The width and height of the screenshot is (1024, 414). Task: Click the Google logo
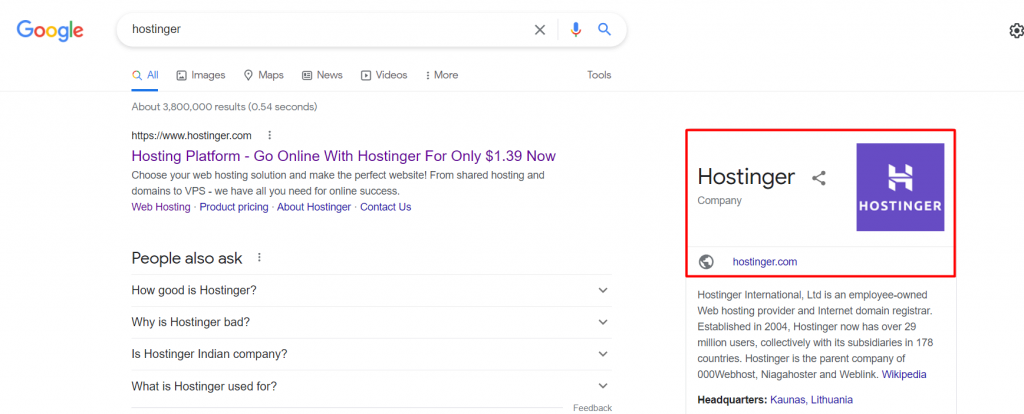coord(49,30)
